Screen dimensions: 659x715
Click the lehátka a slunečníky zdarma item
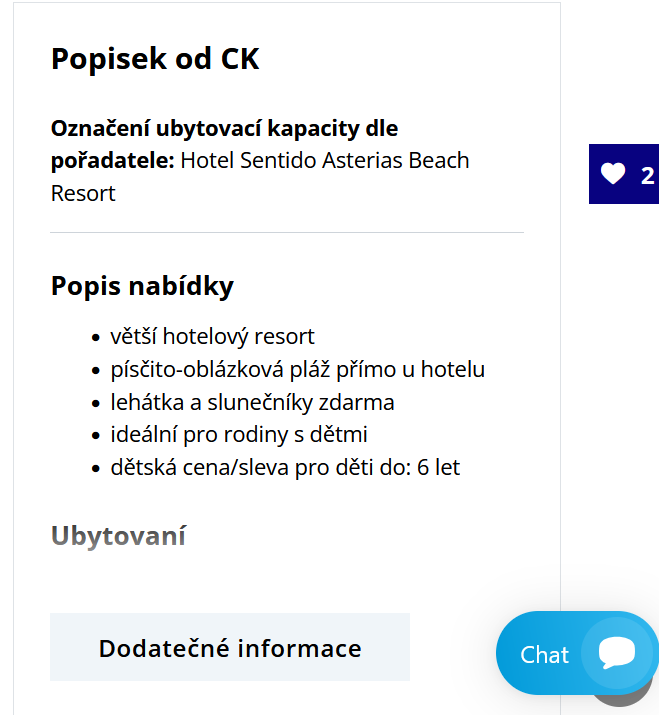pos(252,403)
